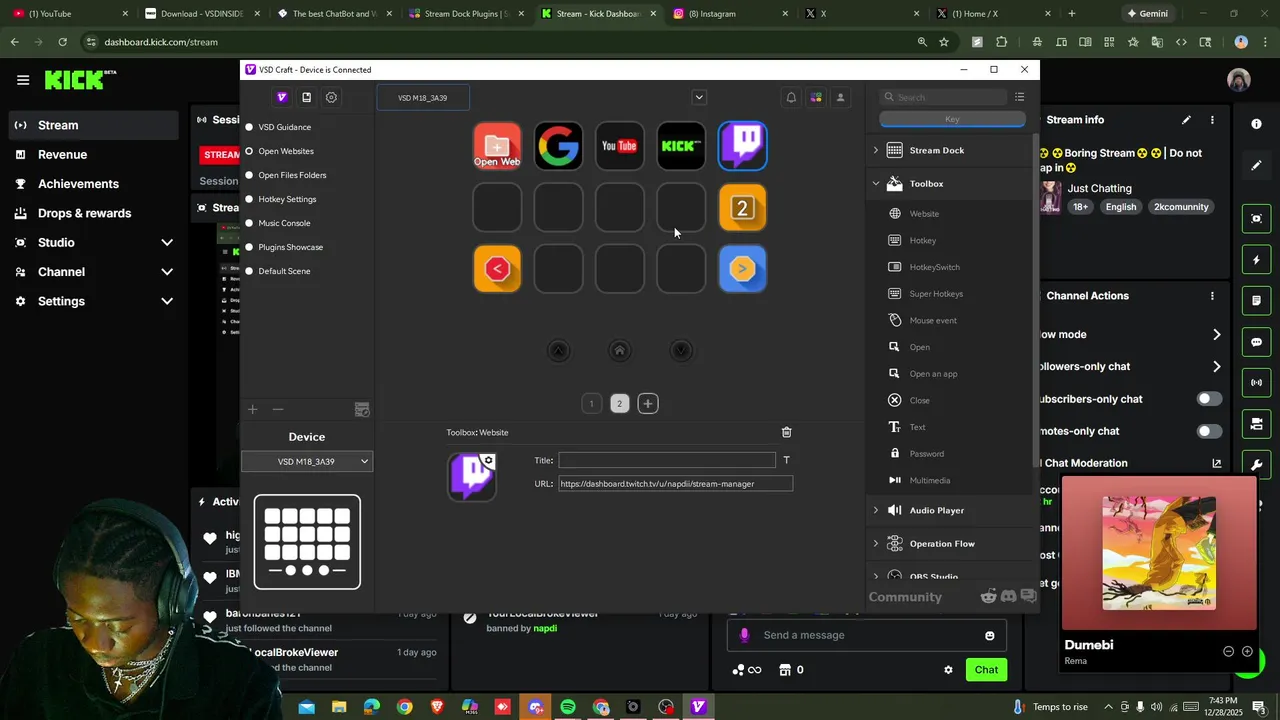The image size is (1280, 720).
Task: Open VSD Craft settings gear icon
Action: coord(331,97)
